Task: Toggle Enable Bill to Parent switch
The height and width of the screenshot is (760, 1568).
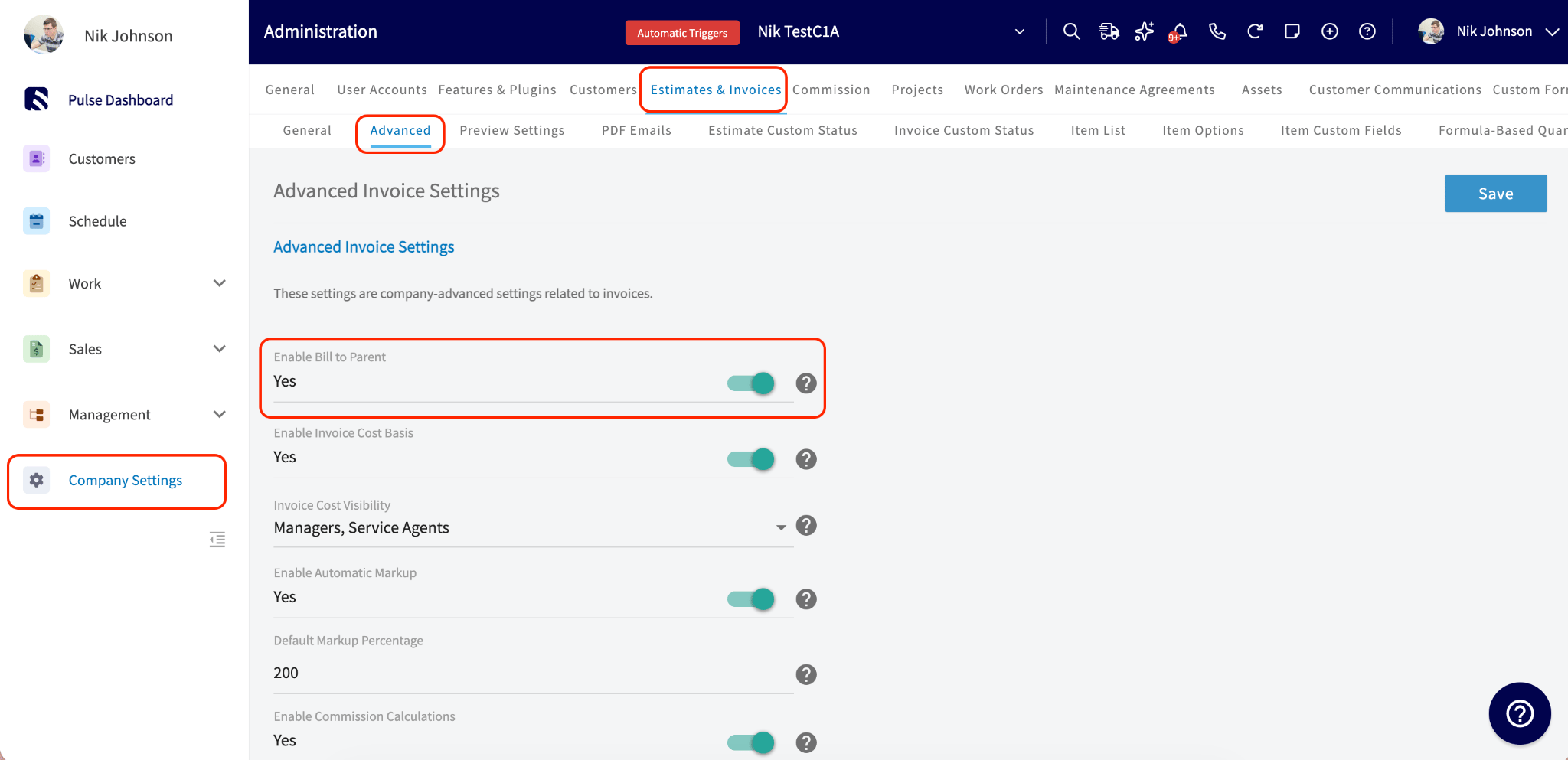Action: point(751,383)
